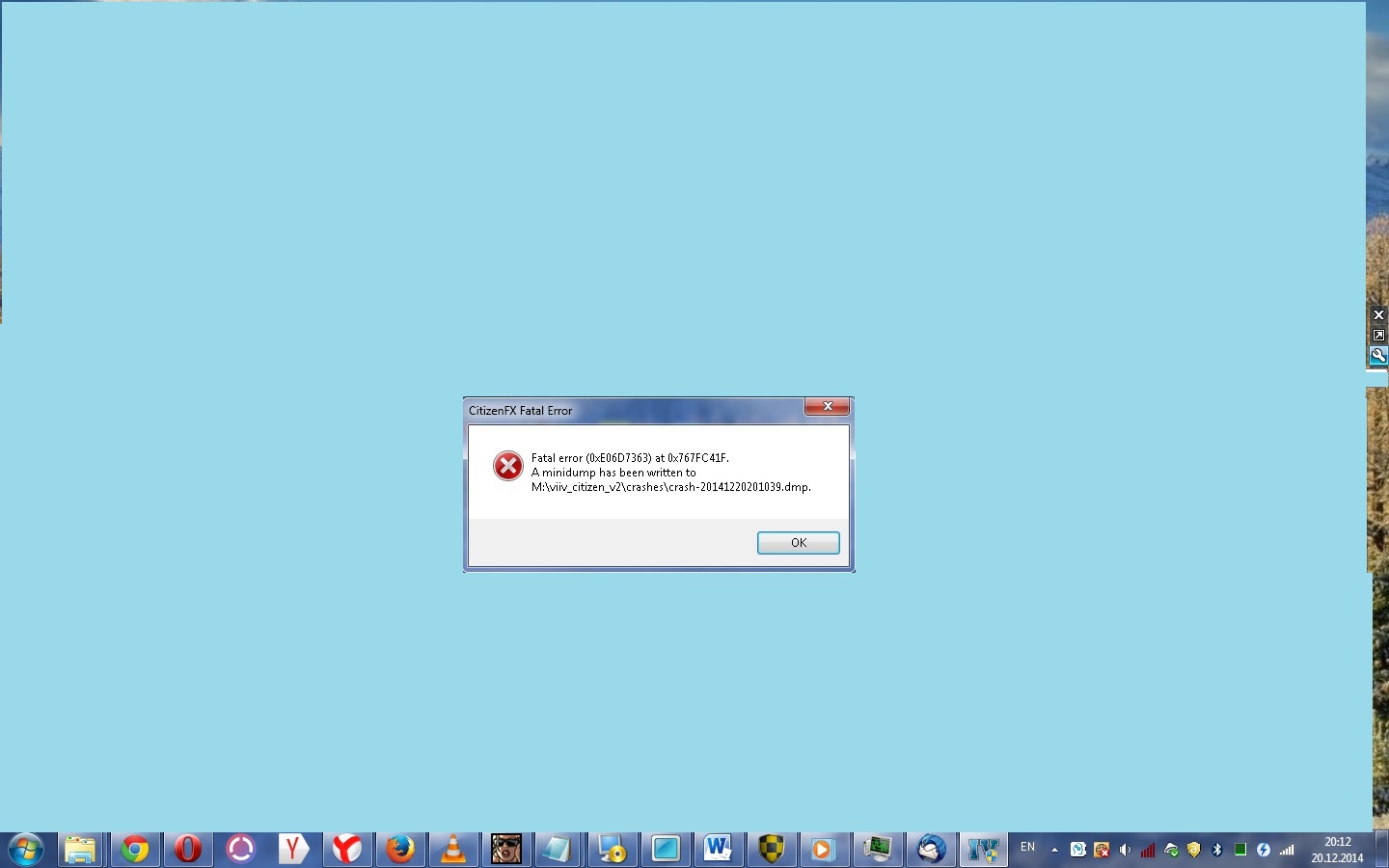Viewport: 1389px width, 868px height.
Task: Open the Windows Start menu
Action: 26,849
